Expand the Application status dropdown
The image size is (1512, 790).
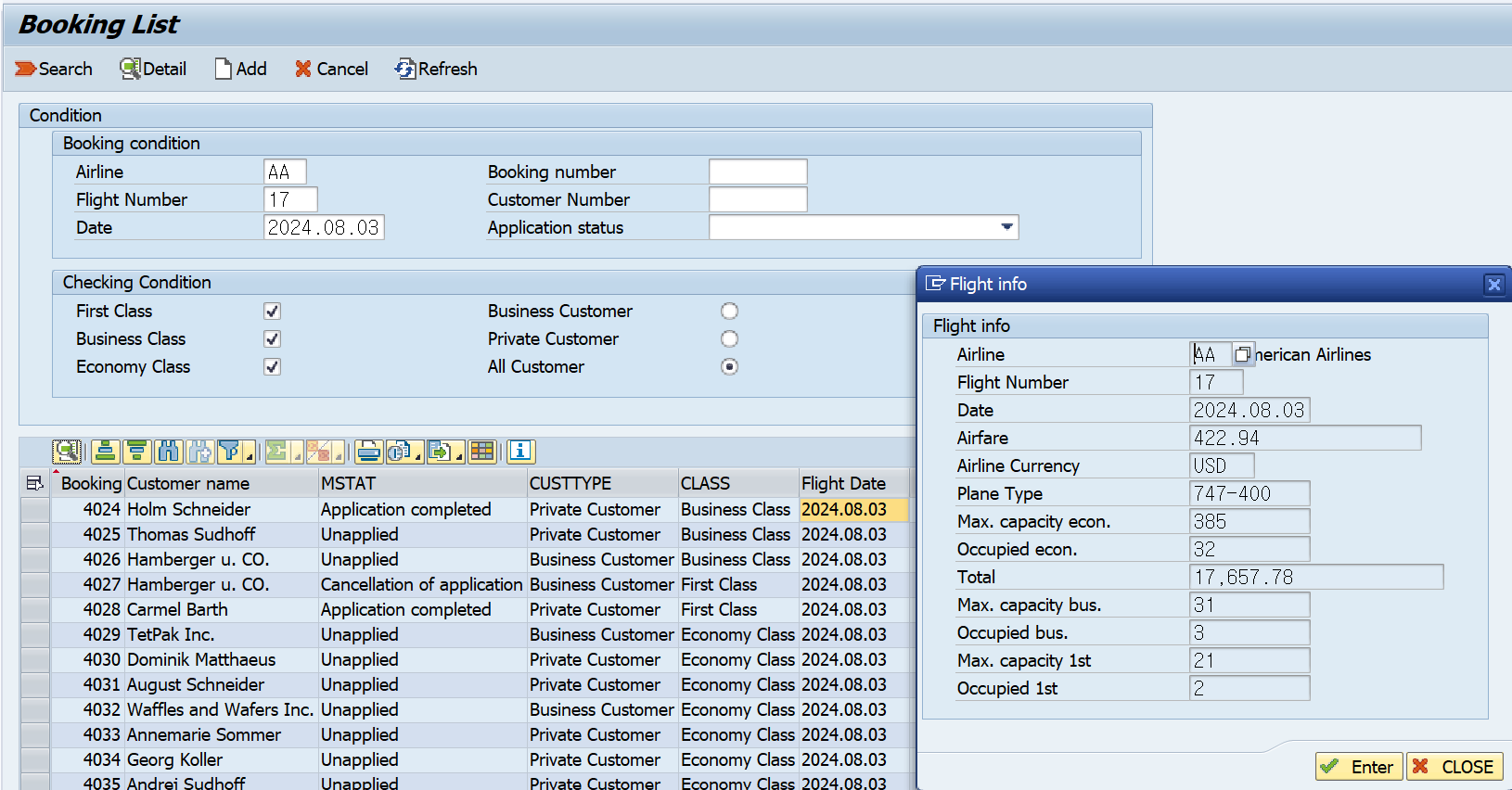coord(1006,227)
